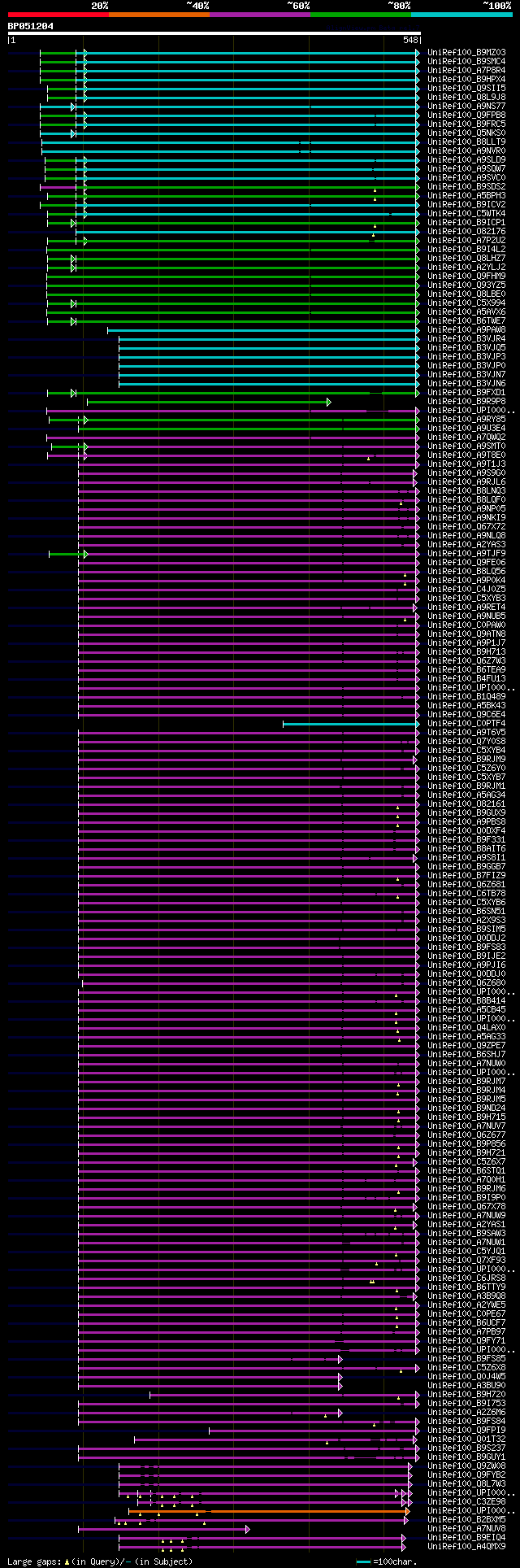Select hit label UniRef100_A2Z6M6

coord(466,1412)
